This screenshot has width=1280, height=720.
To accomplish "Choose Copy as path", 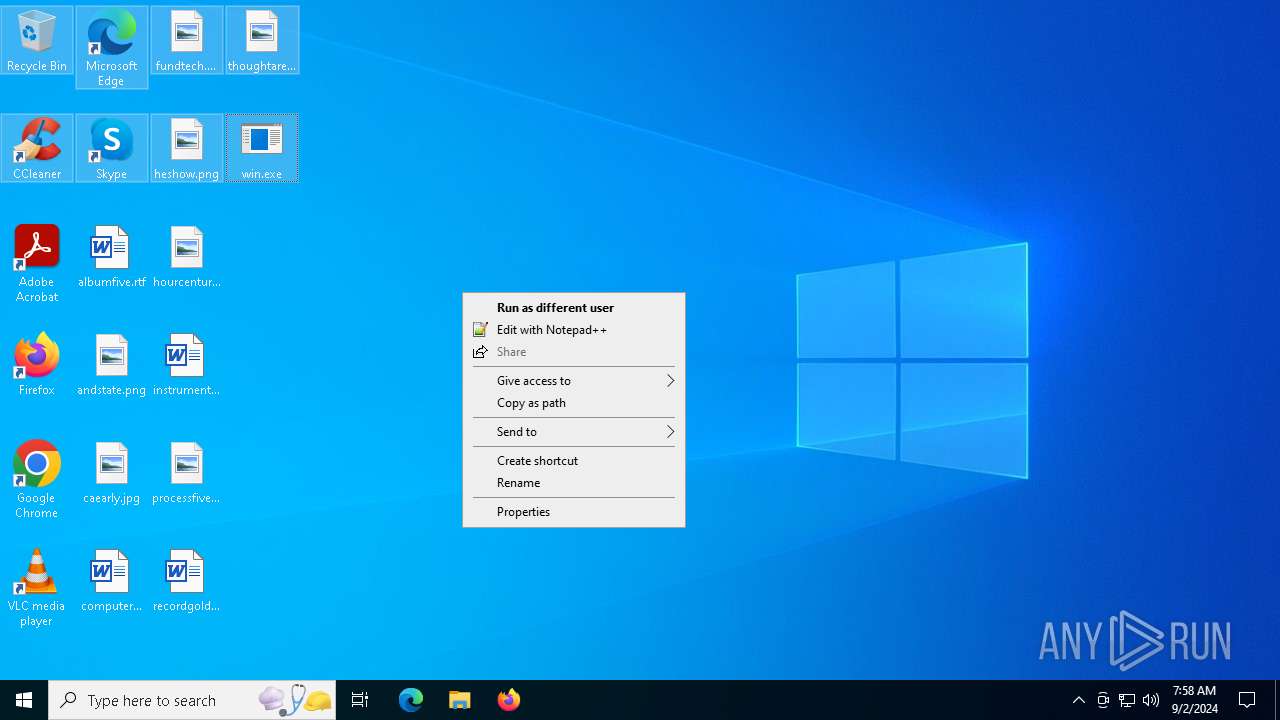I will pos(574,403).
